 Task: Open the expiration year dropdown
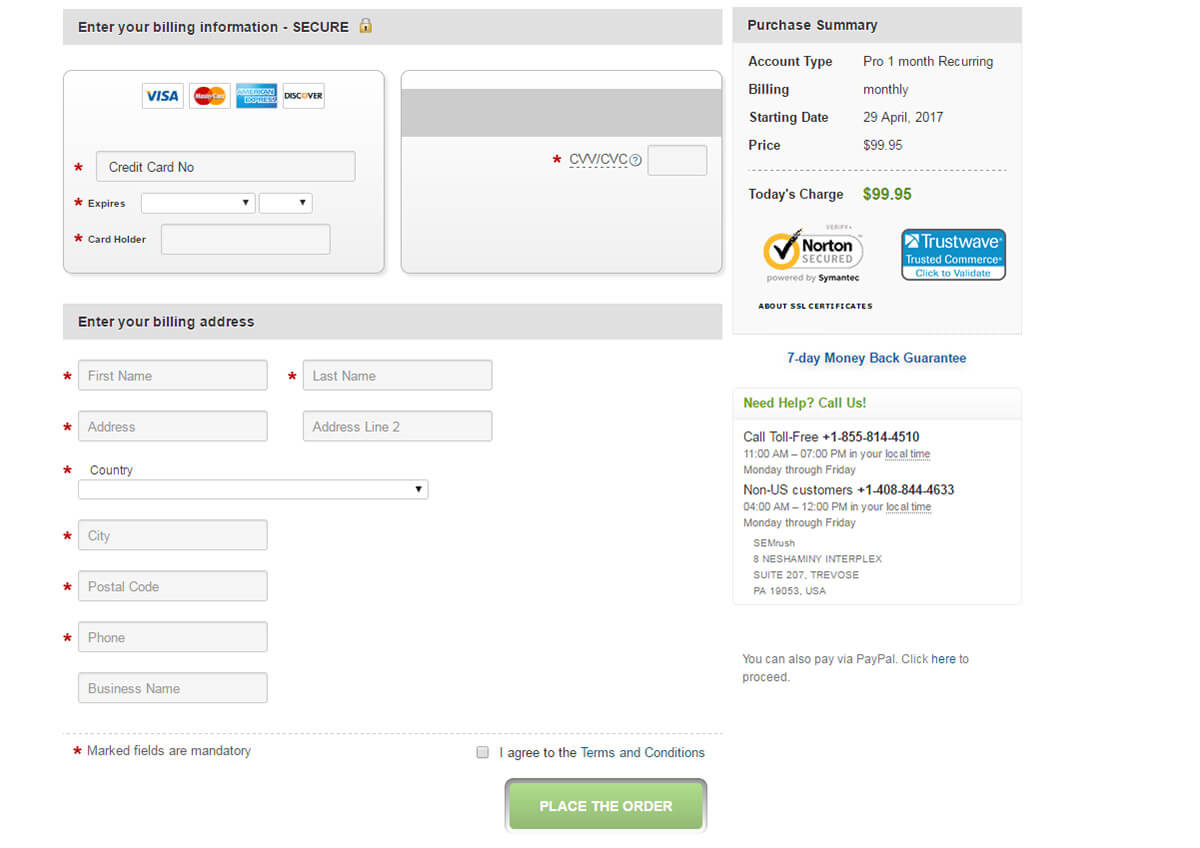tap(285, 203)
